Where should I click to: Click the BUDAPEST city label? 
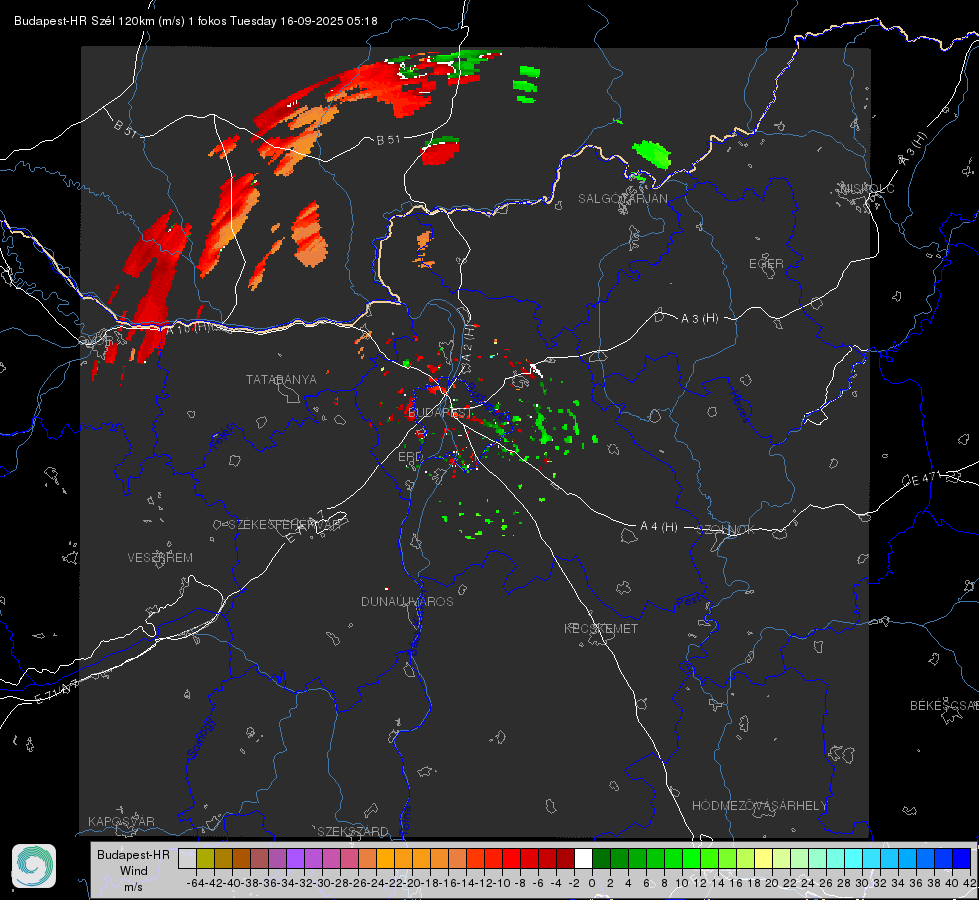pos(438,413)
